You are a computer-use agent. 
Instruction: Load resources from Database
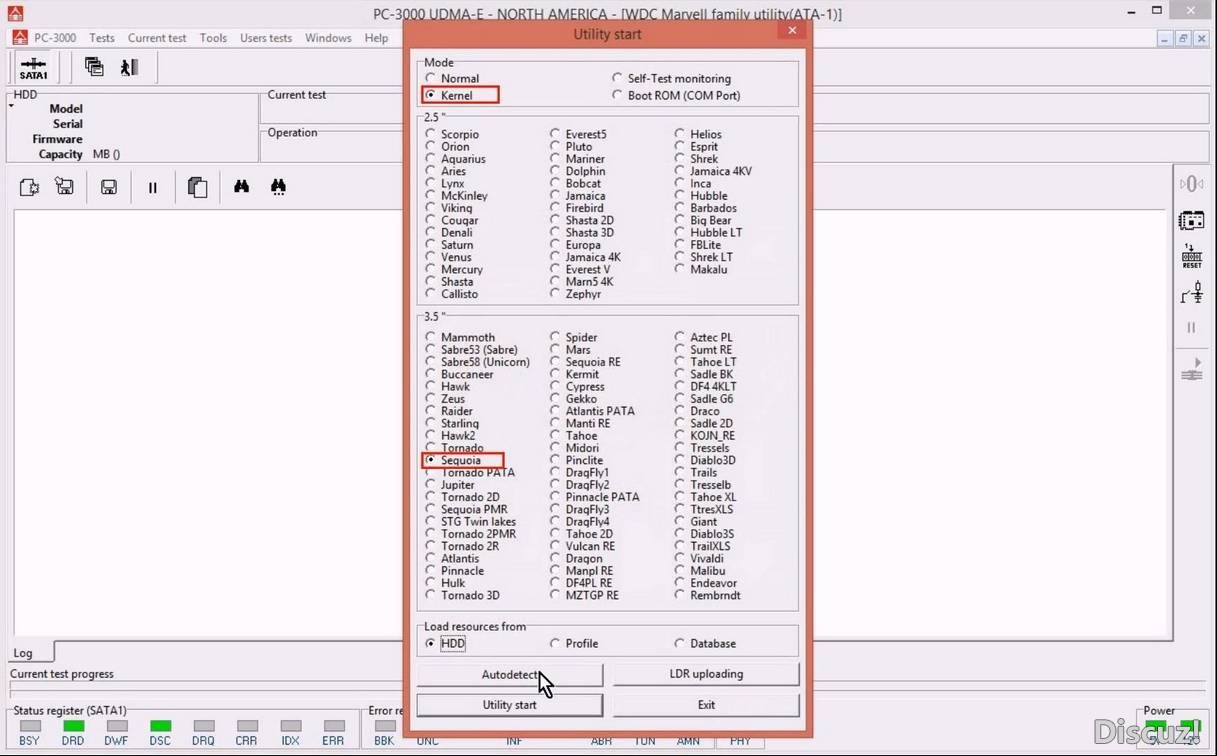pos(680,643)
